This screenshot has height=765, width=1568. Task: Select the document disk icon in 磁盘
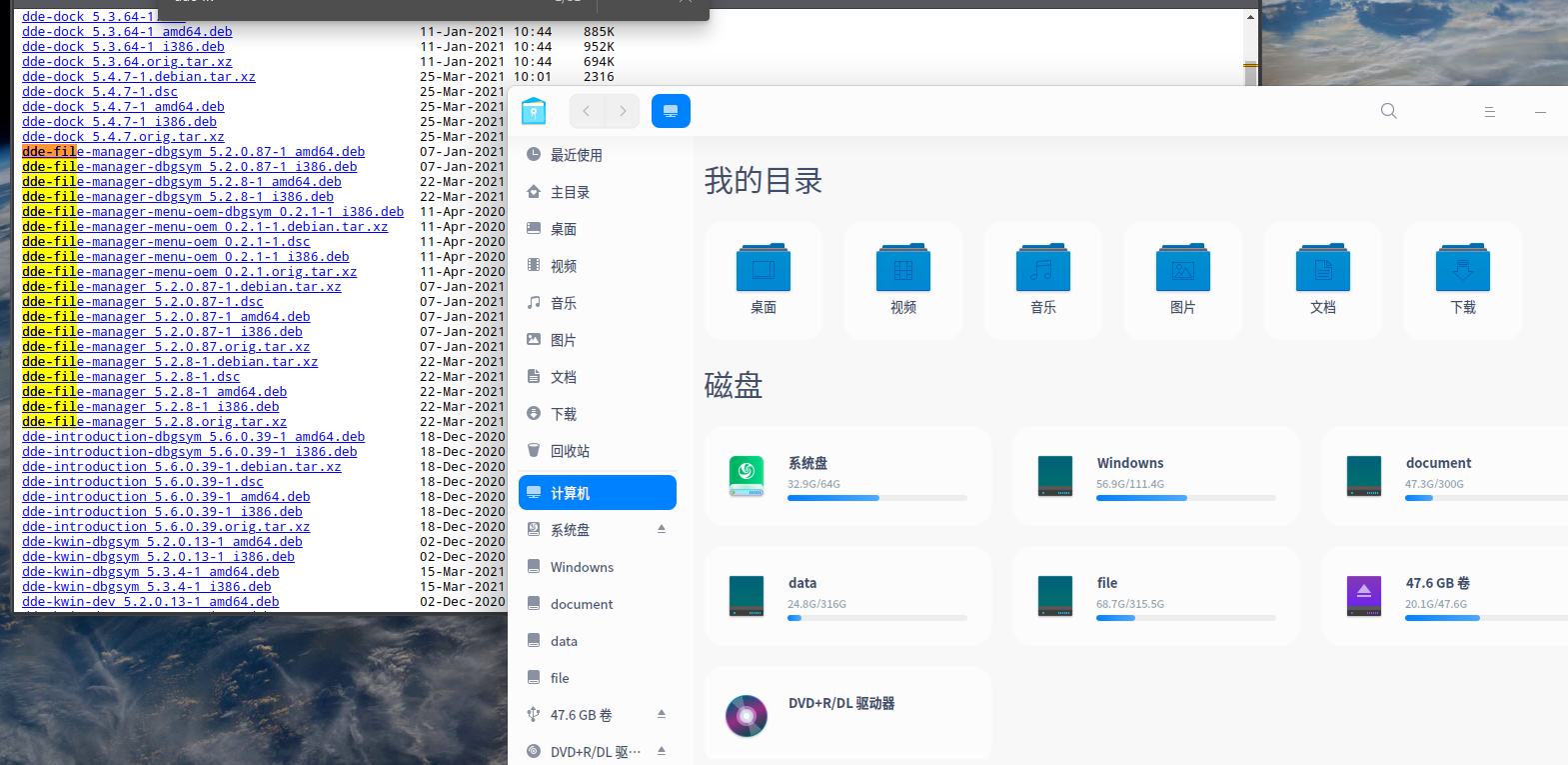(1364, 476)
